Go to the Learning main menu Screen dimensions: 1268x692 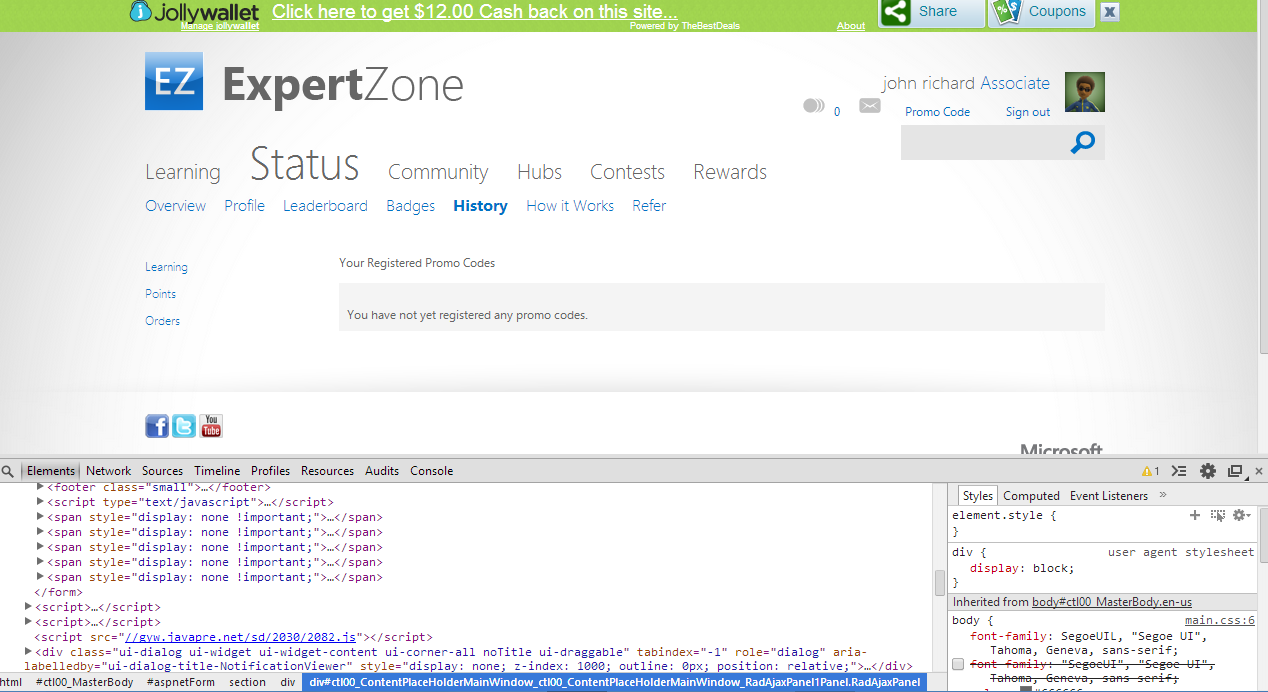[x=183, y=172]
